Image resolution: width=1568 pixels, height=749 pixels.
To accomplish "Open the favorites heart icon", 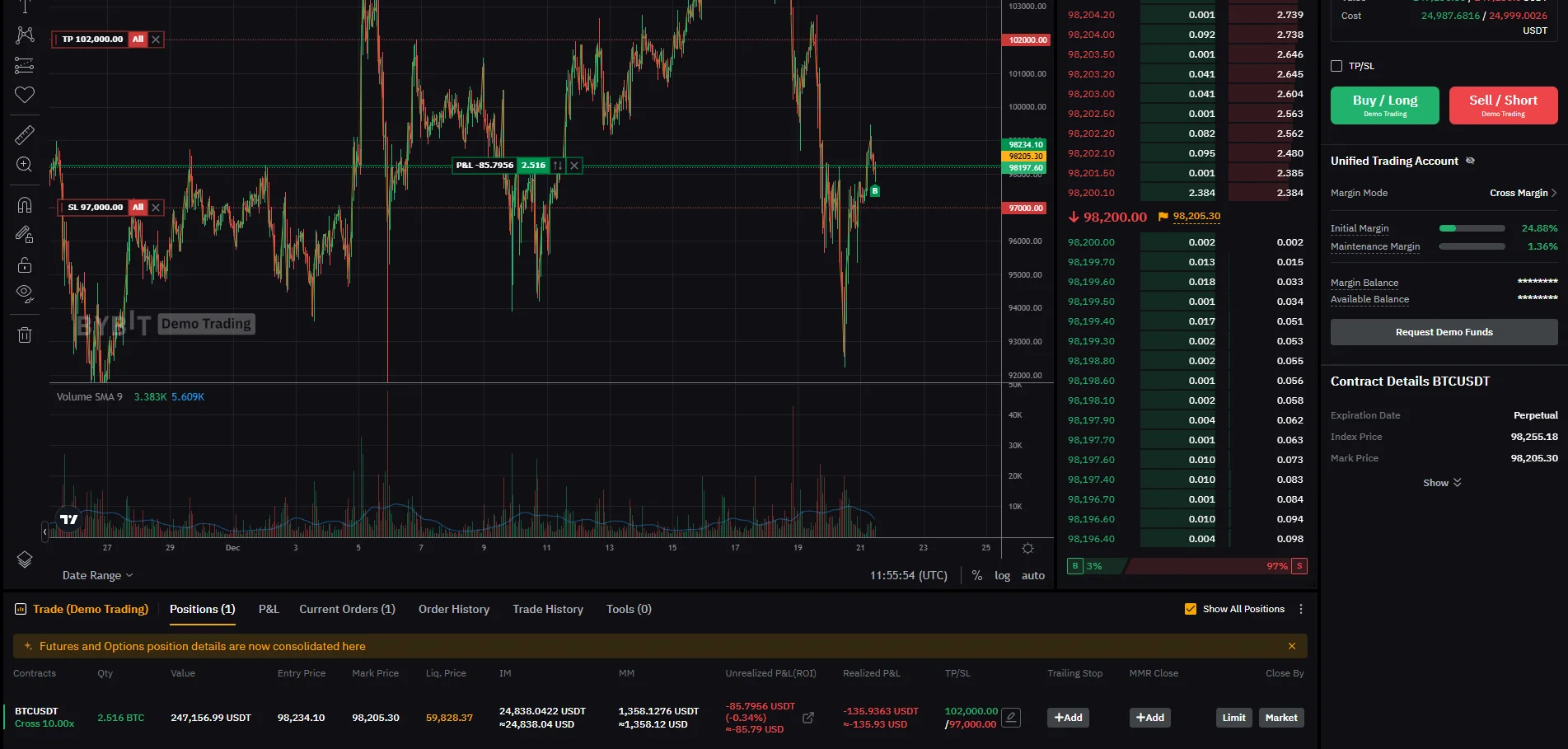I will click(25, 95).
